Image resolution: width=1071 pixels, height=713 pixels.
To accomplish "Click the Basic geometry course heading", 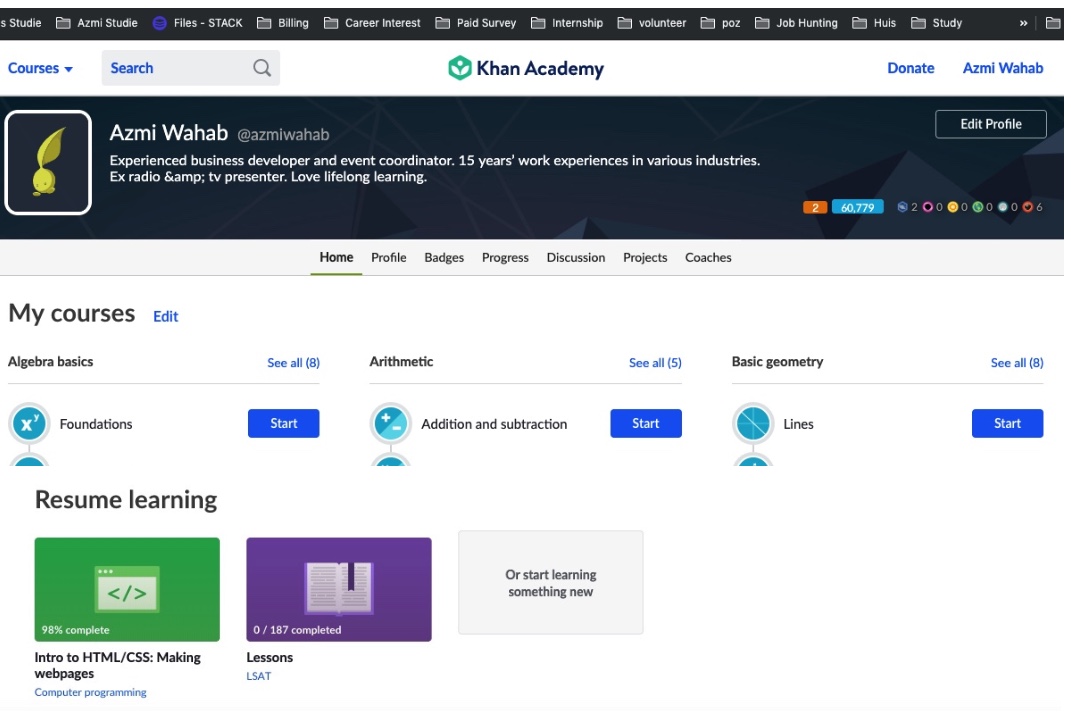I will click(x=777, y=362).
